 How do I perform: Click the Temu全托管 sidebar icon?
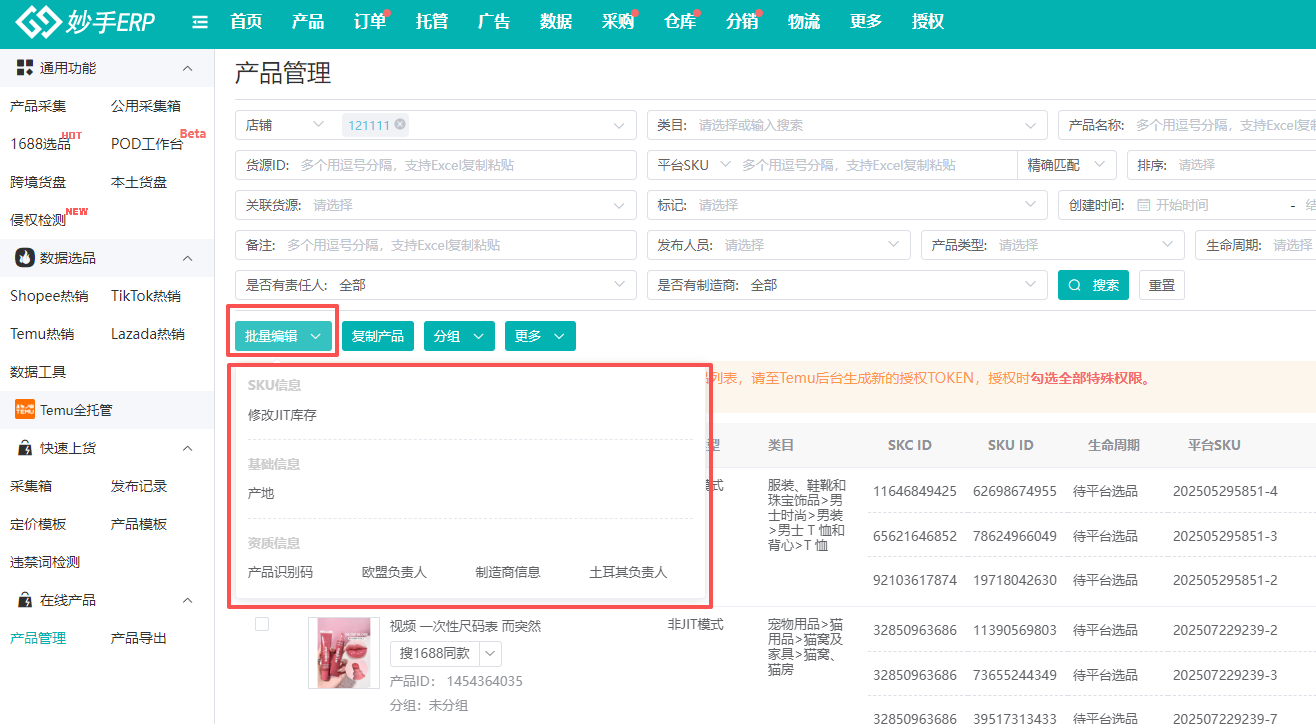point(25,409)
